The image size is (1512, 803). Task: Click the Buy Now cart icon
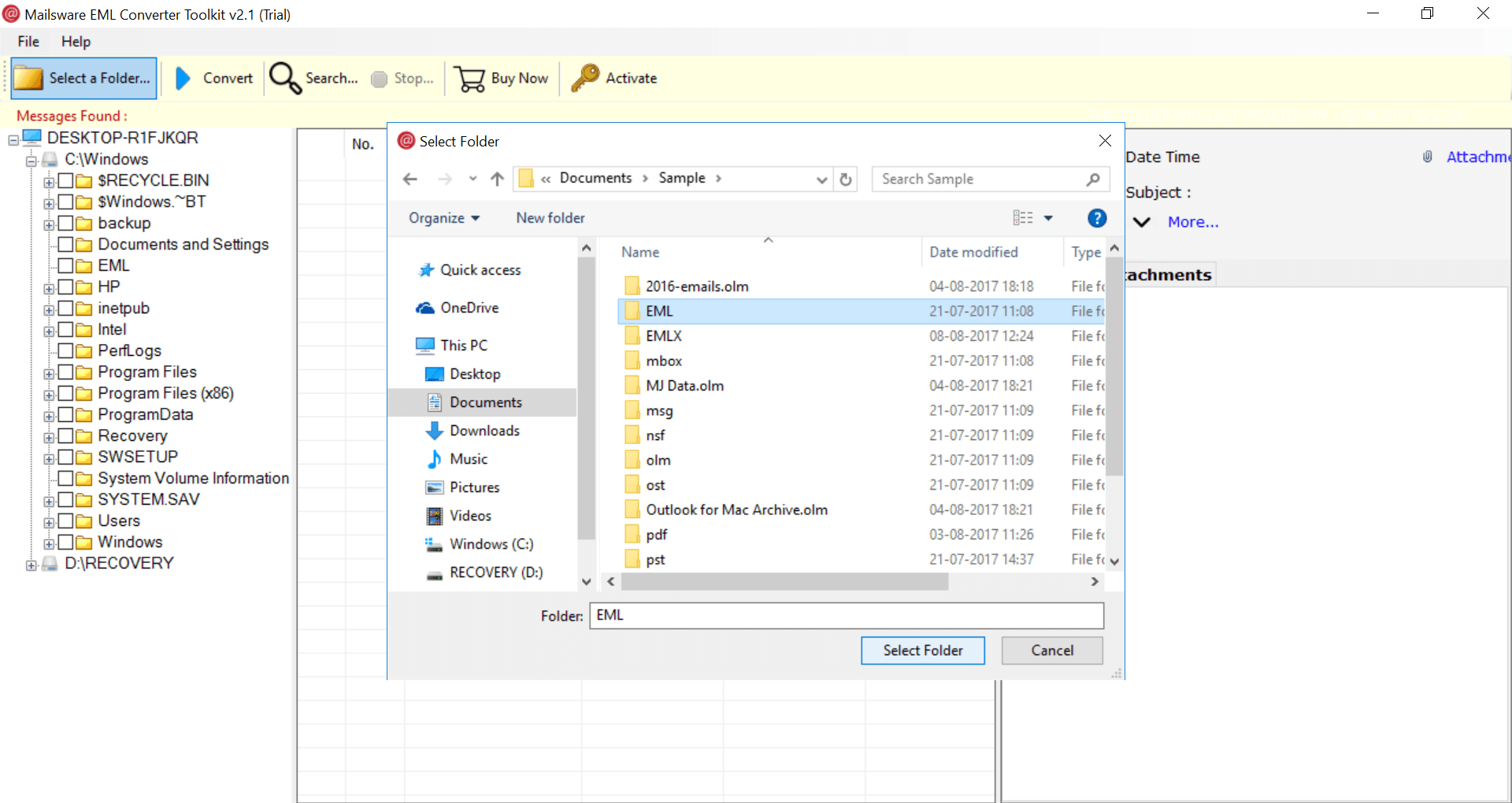[470, 78]
